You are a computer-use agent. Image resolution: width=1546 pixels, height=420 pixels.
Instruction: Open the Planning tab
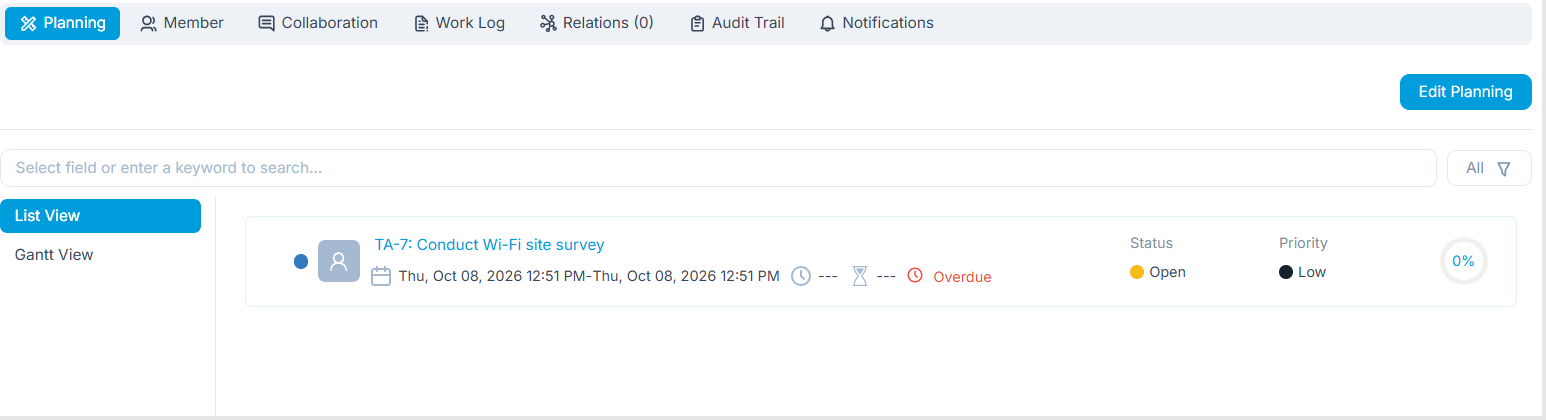coord(63,23)
